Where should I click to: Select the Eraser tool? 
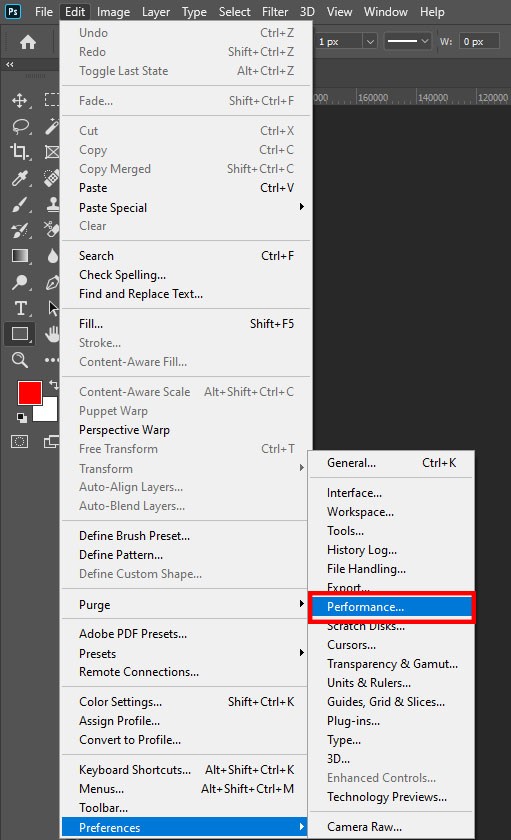[x=52, y=230]
